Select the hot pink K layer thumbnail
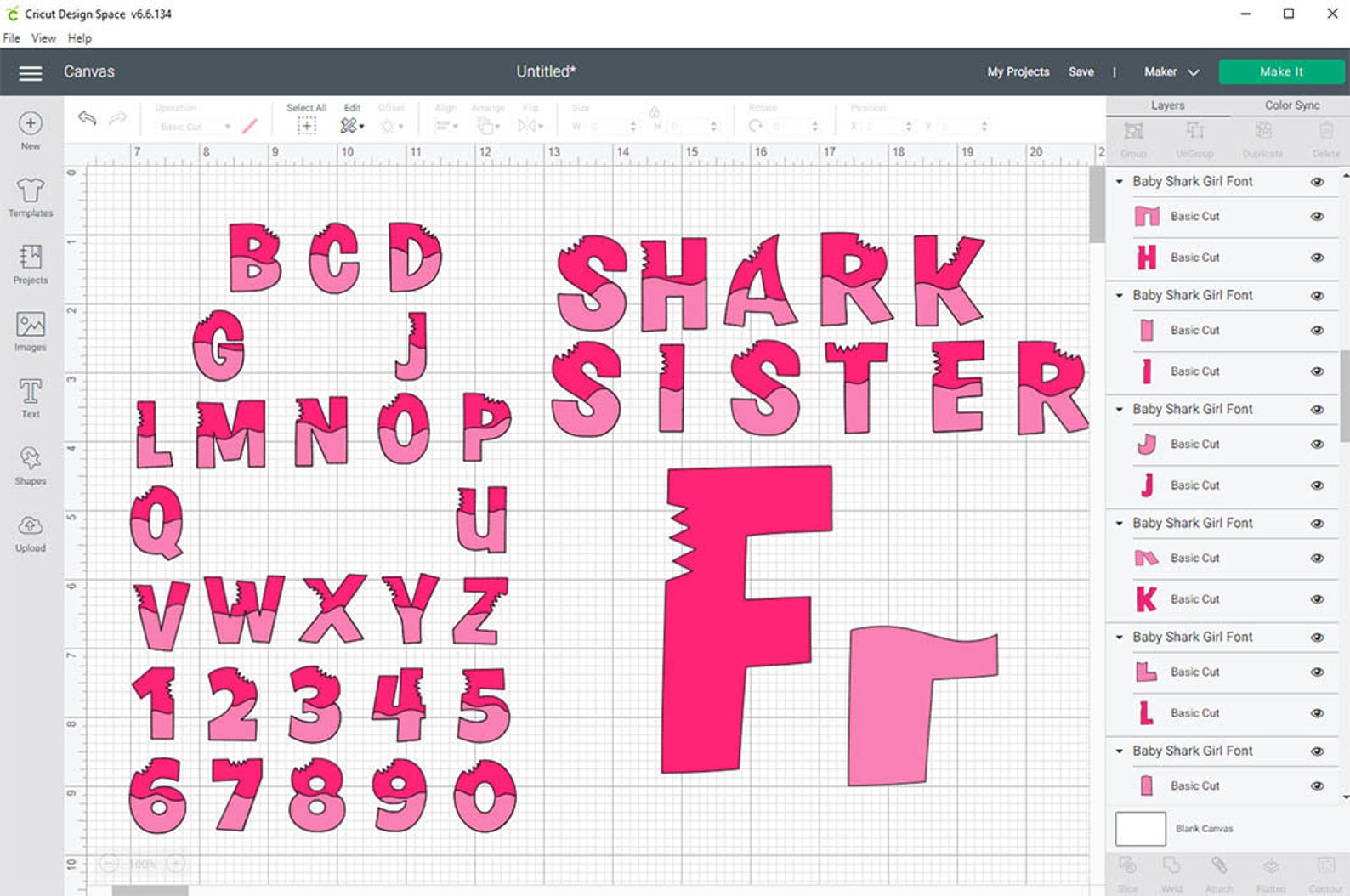 pos(1147,599)
